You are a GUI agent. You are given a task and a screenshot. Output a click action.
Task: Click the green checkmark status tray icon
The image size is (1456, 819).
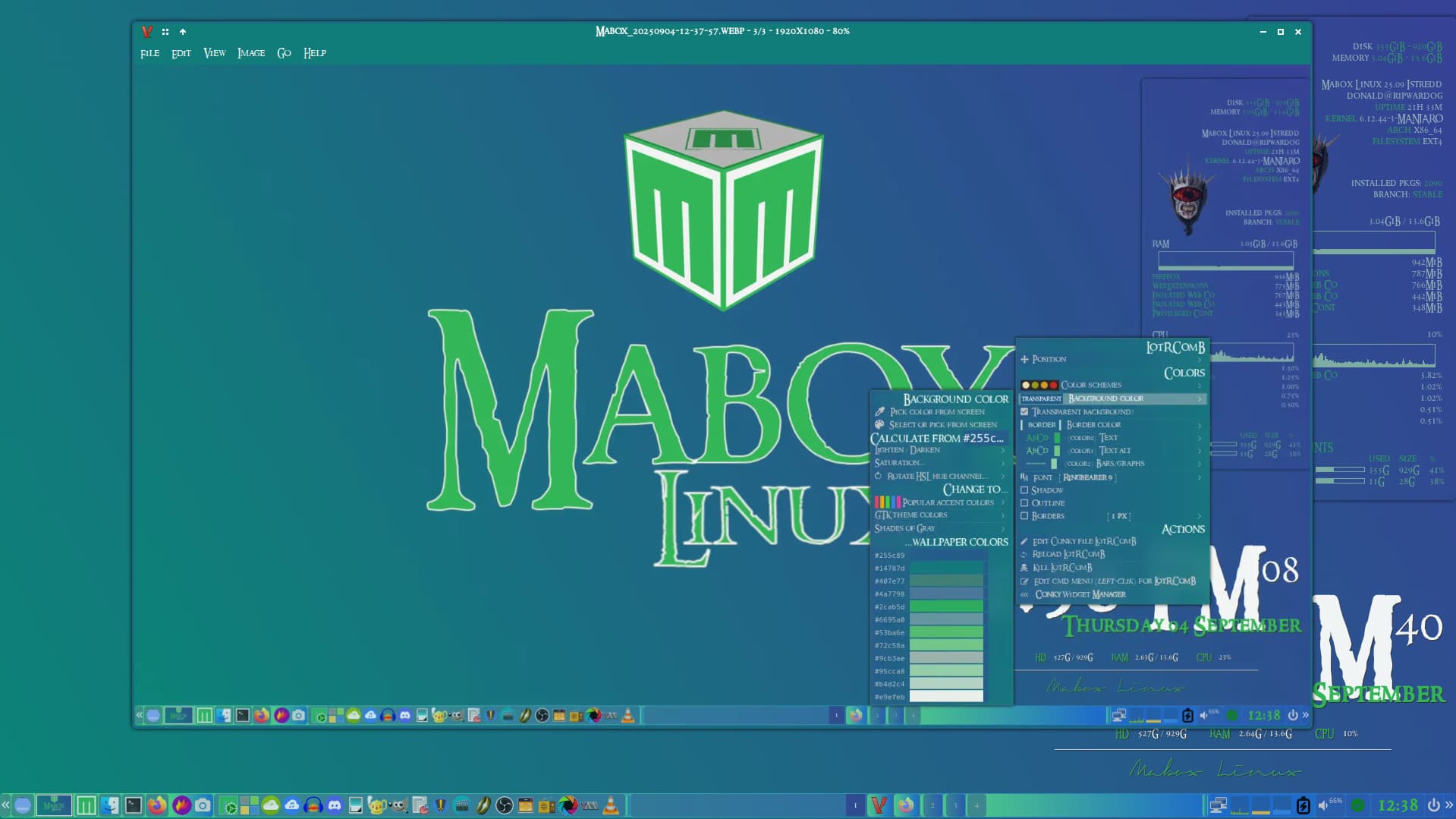click(1358, 805)
